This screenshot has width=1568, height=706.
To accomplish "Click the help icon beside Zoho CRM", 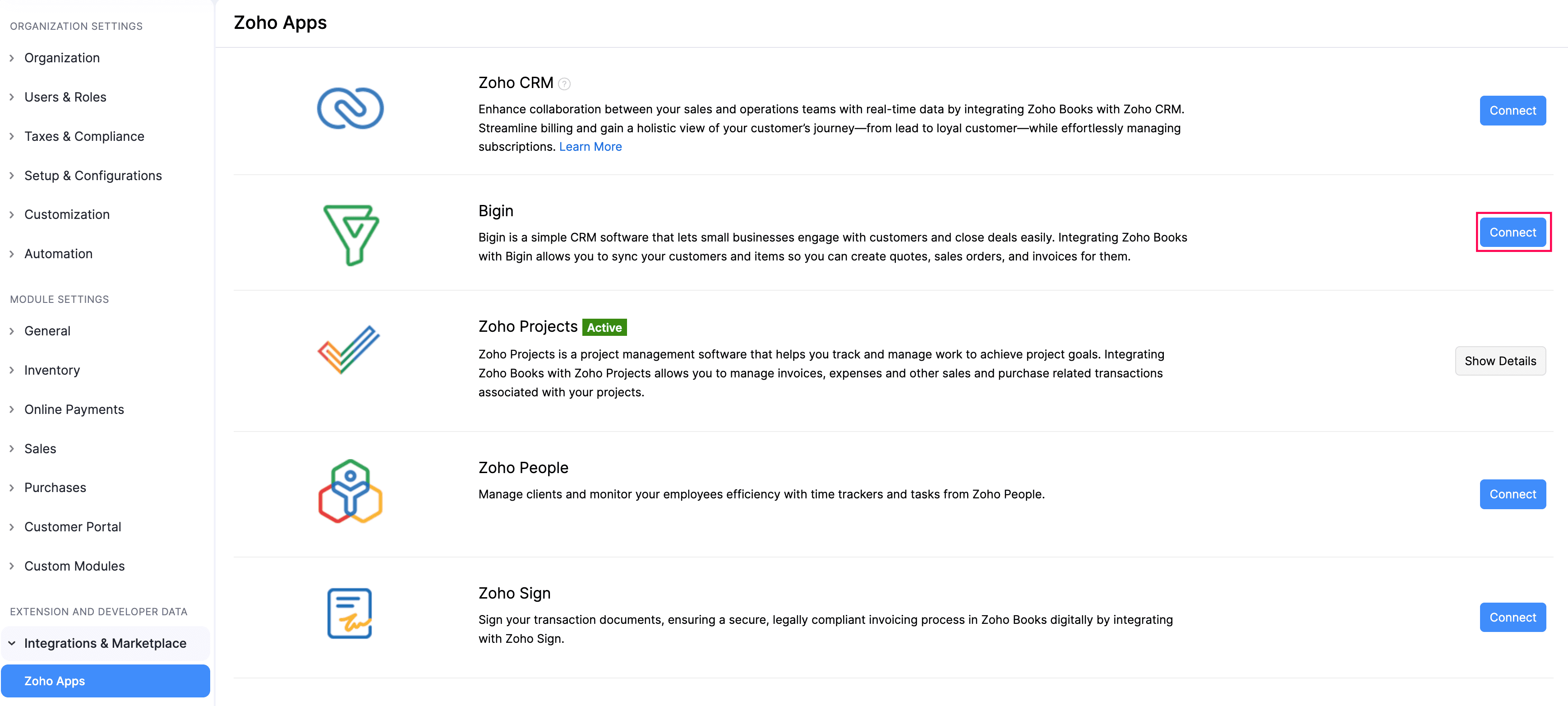I will click(564, 84).
